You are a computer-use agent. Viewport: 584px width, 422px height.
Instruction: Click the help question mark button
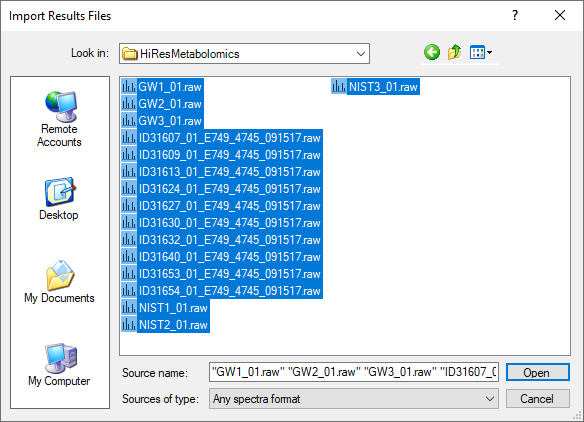[x=515, y=16]
